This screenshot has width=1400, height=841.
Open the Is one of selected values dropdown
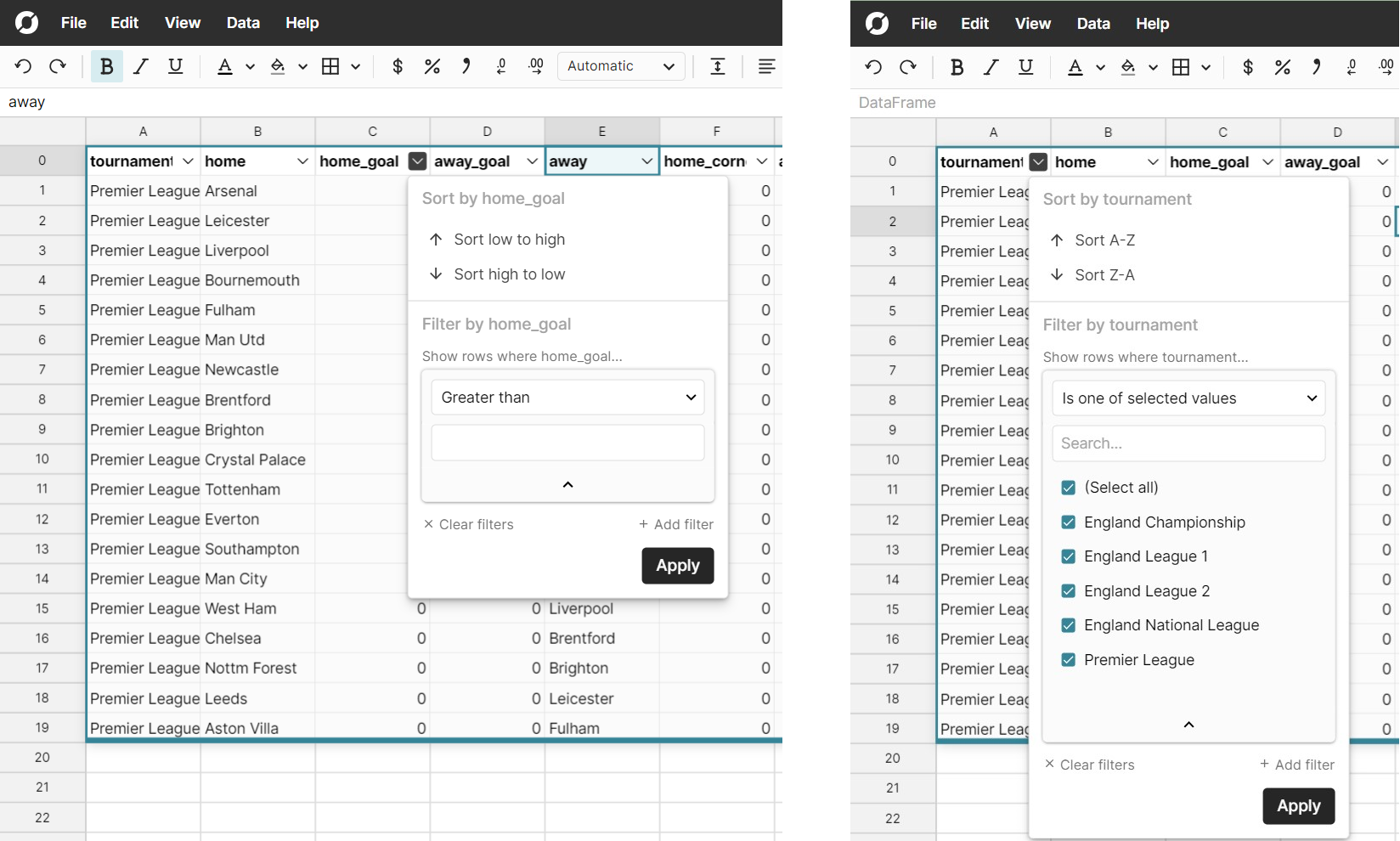click(x=1188, y=398)
